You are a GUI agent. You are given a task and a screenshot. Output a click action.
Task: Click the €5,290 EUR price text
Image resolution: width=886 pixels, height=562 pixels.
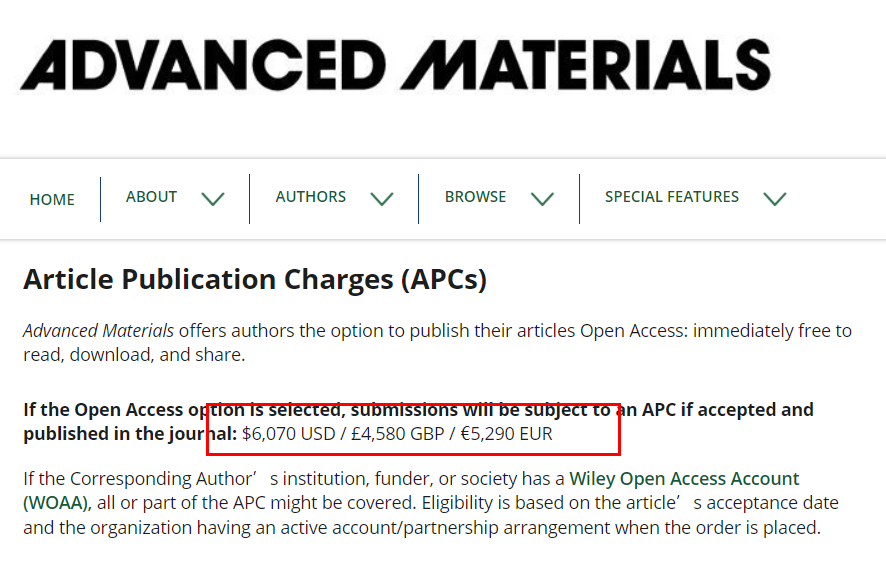coord(506,434)
